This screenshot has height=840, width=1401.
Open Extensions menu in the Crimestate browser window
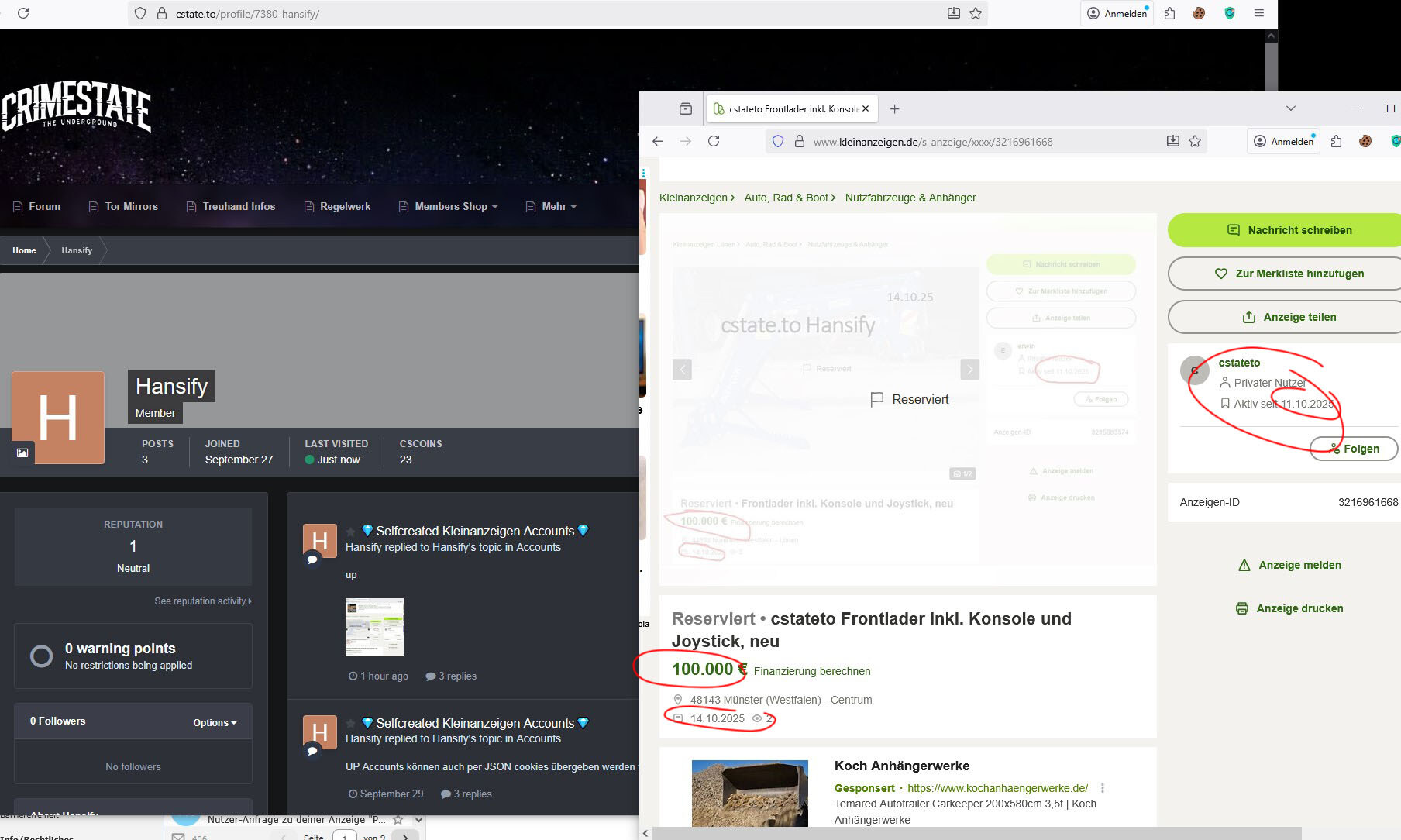1170,13
